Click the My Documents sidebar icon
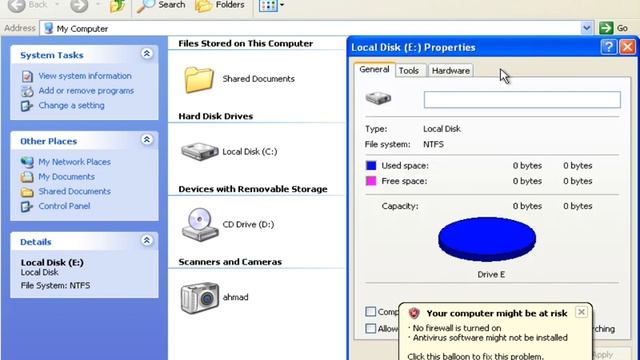Image resolution: width=640 pixels, height=360 pixels. point(27,177)
